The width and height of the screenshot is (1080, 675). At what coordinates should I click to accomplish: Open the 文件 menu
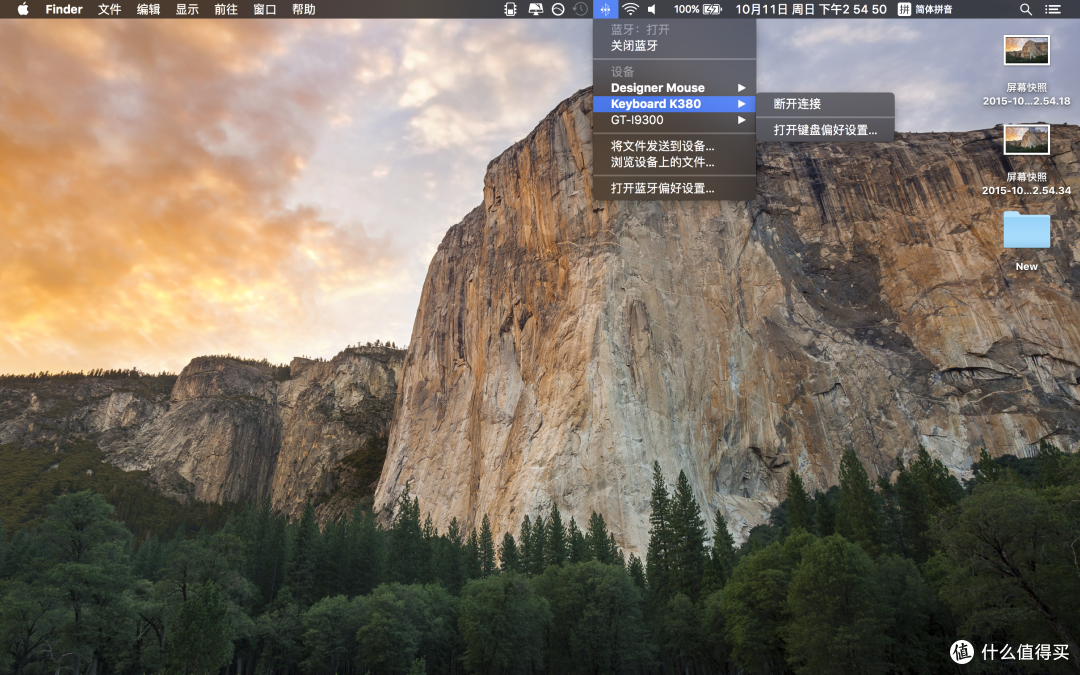(110, 9)
